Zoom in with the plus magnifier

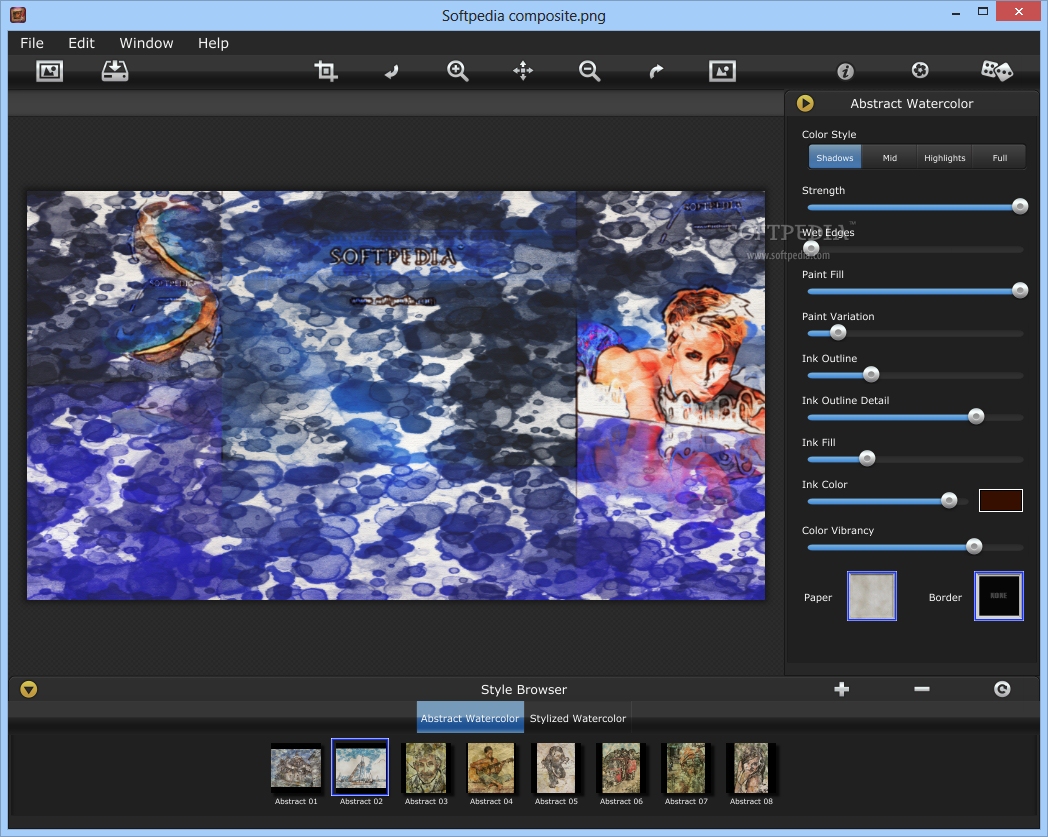tap(457, 71)
